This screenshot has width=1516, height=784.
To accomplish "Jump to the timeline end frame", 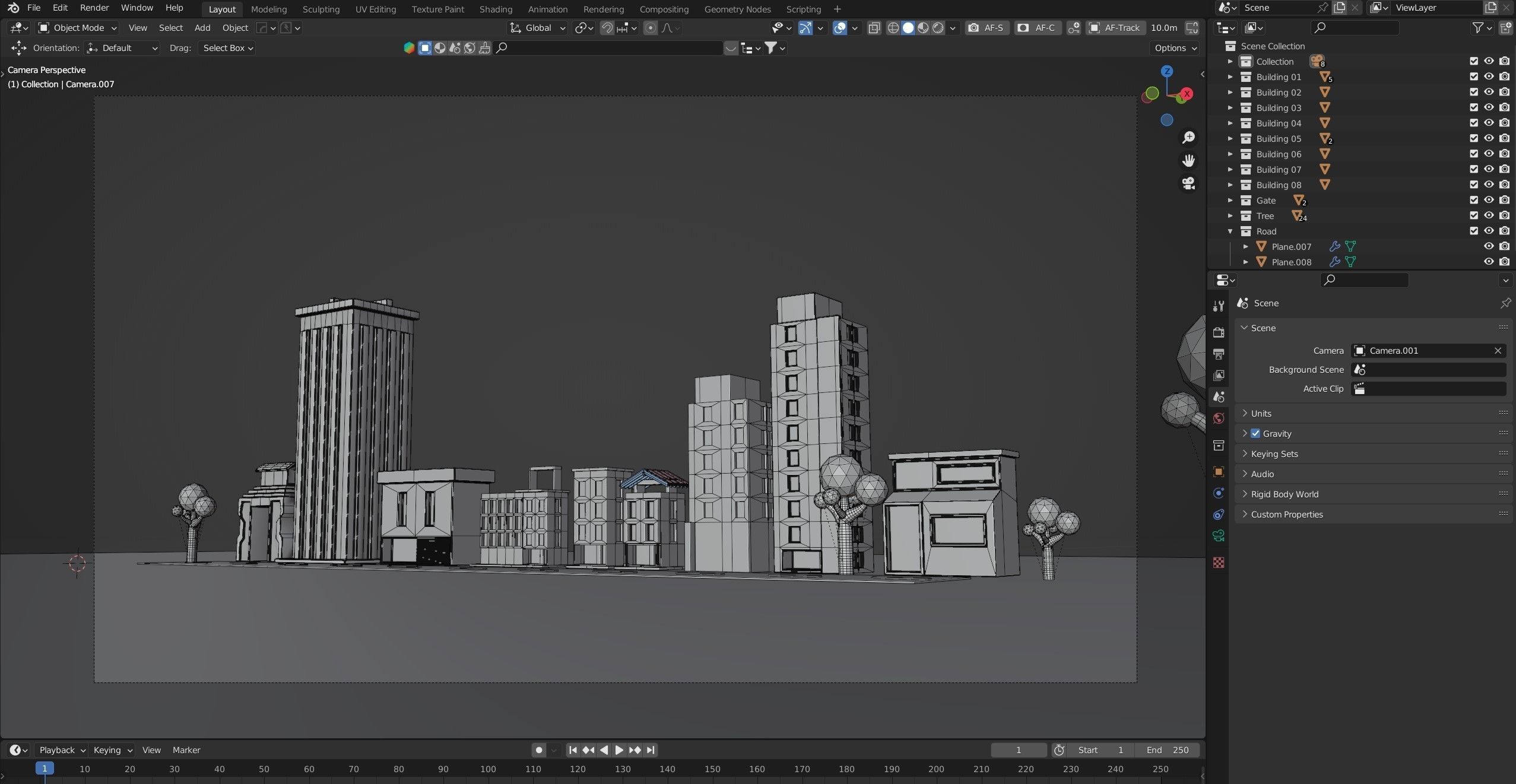I will click(651, 750).
